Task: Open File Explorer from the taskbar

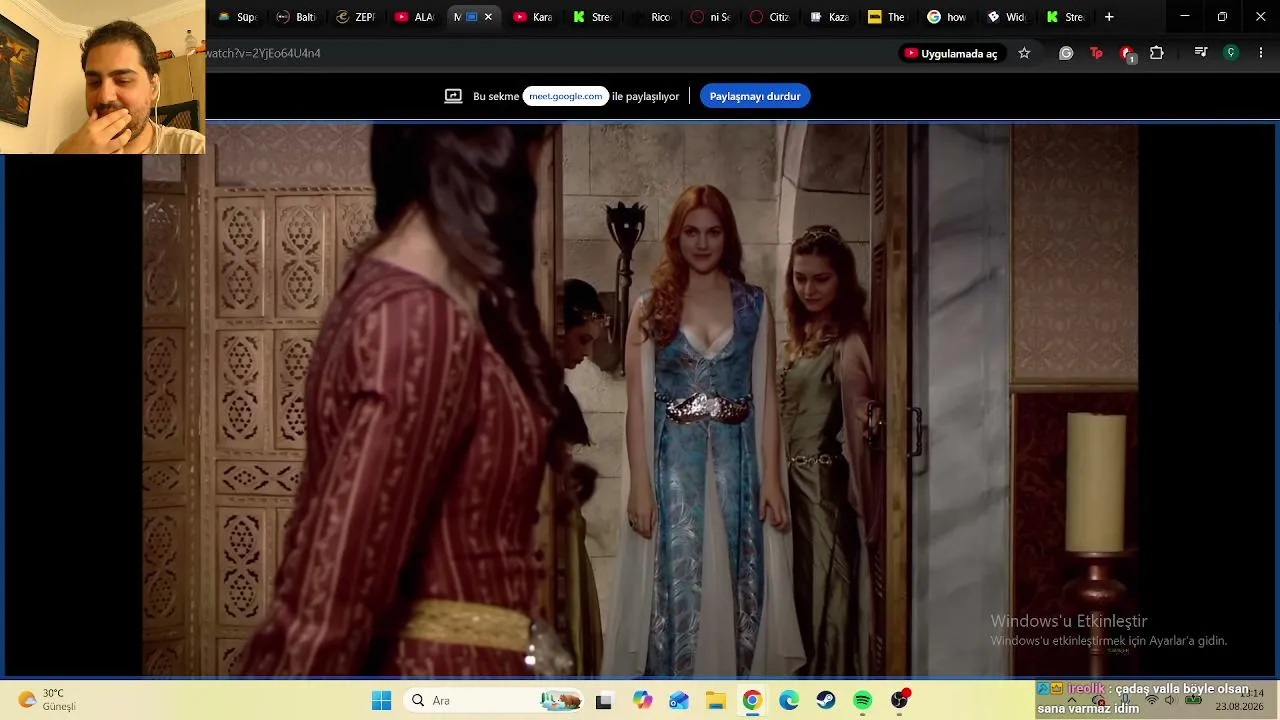Action: tap(716, 701)
